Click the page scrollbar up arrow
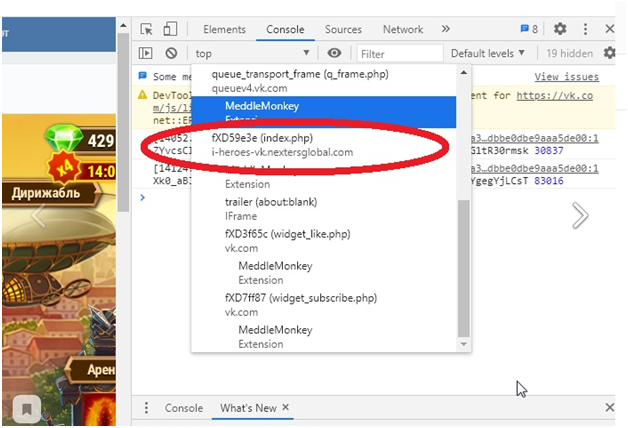Screen dimensions: 628x428 pyautogui.click(x=123, y=26)
